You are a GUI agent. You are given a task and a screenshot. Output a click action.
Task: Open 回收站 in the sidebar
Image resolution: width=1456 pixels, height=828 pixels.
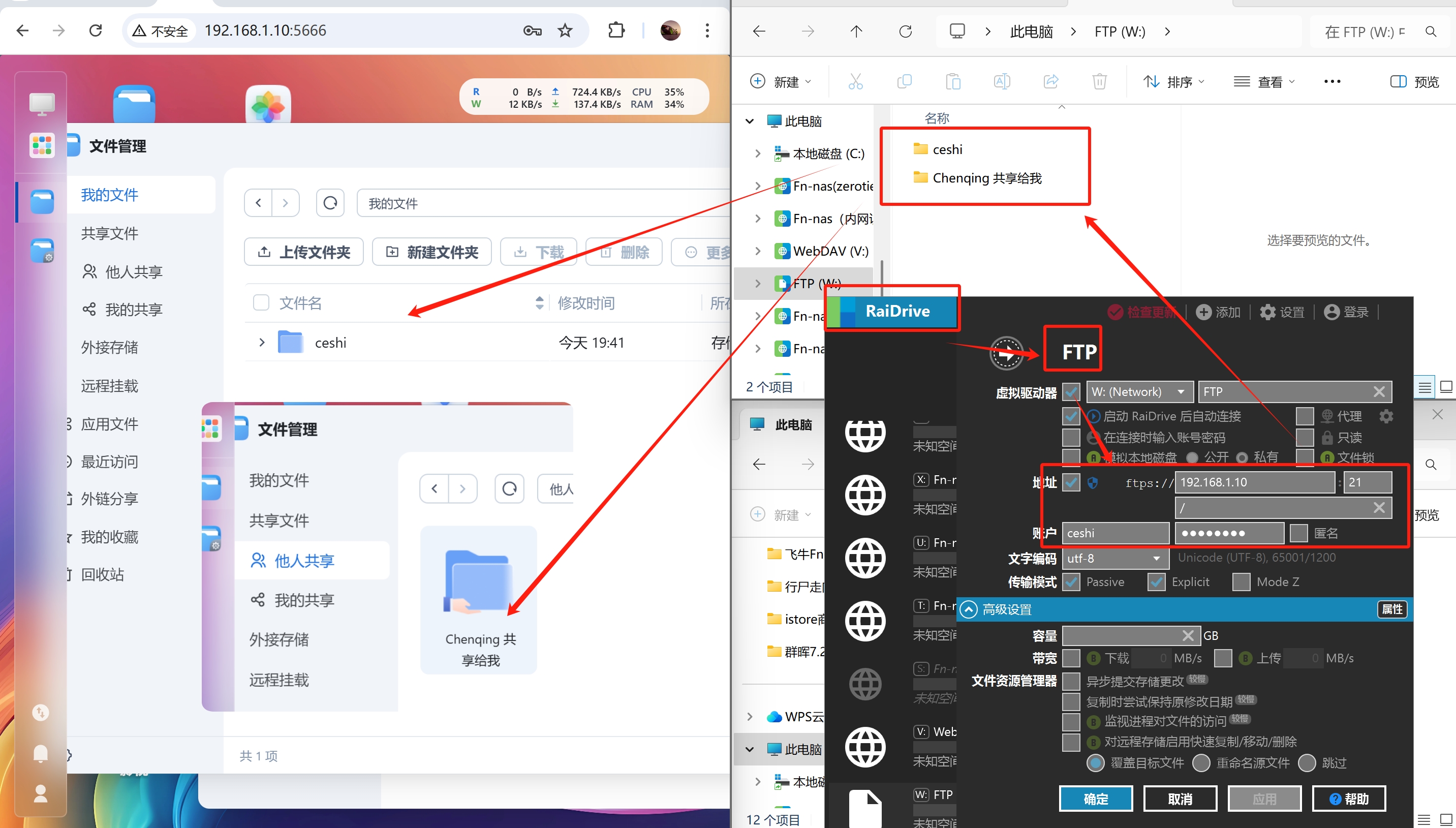coord(102,574)
